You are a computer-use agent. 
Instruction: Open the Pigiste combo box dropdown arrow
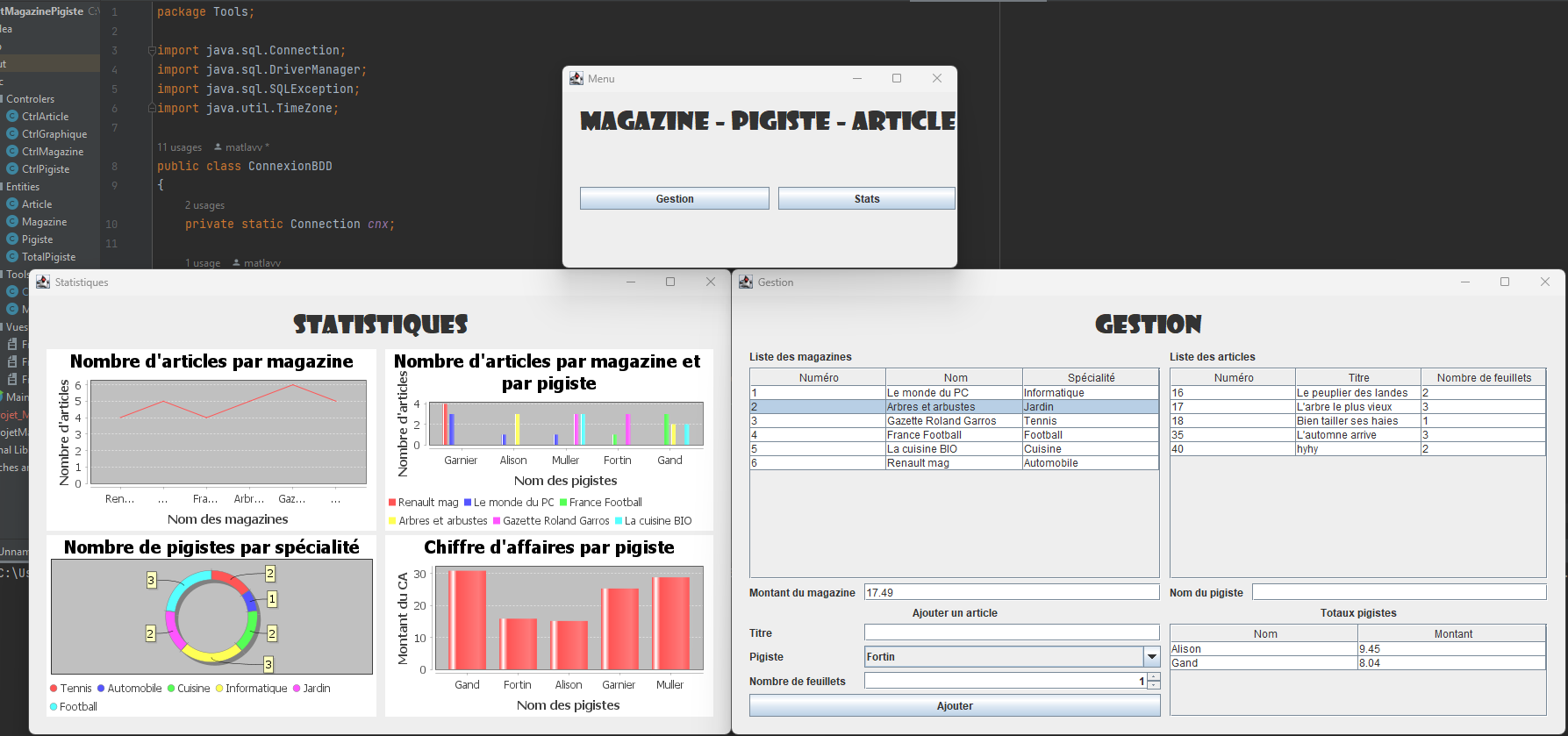click(x=1152, y=657)
